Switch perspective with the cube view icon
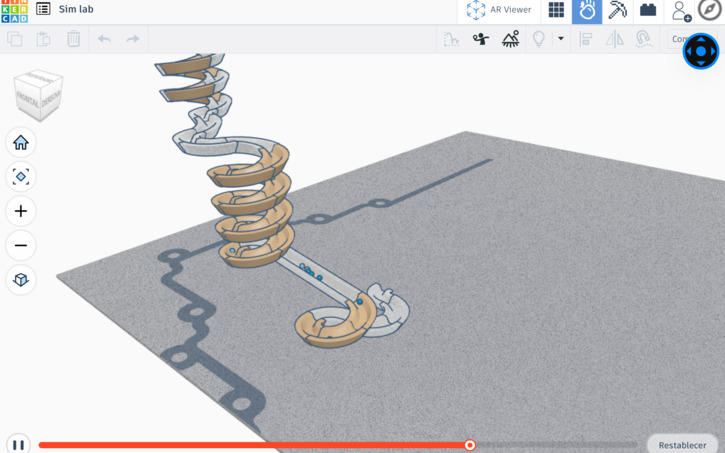Image resolution: width=725 pixels, height=453 pixels. 21,279
